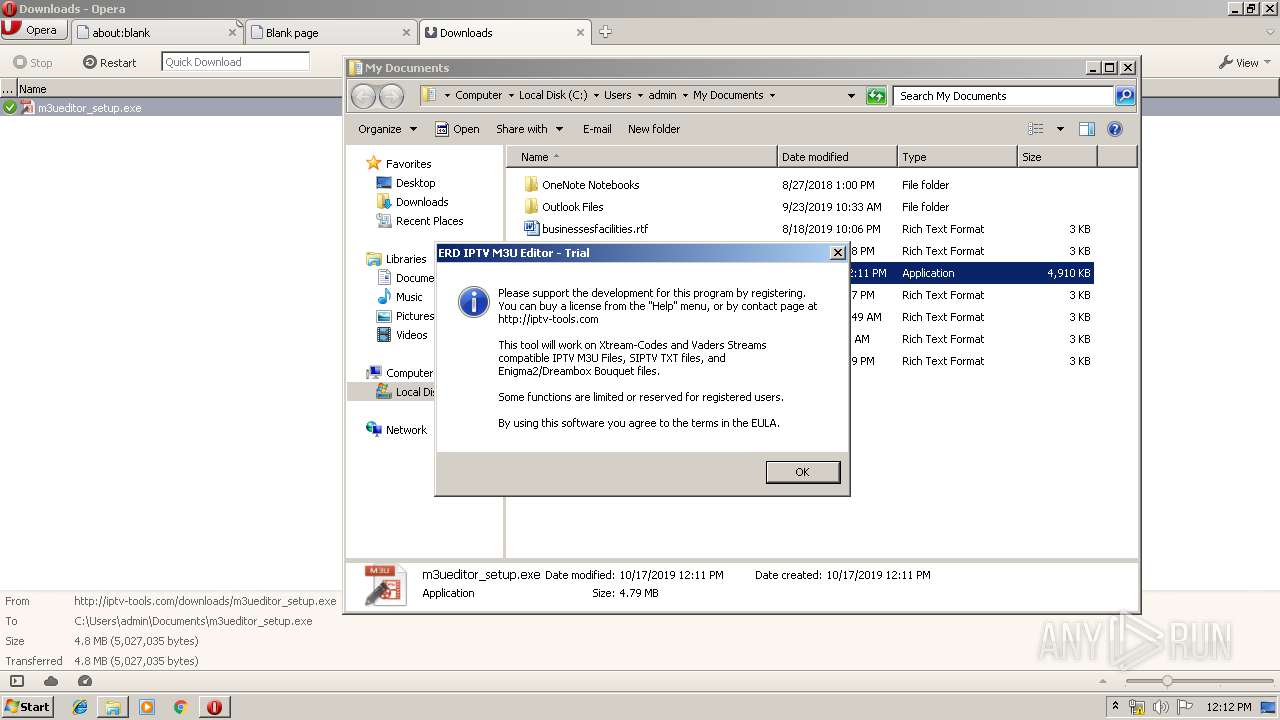Open the Windows Start menu

[x=28, y=706]
